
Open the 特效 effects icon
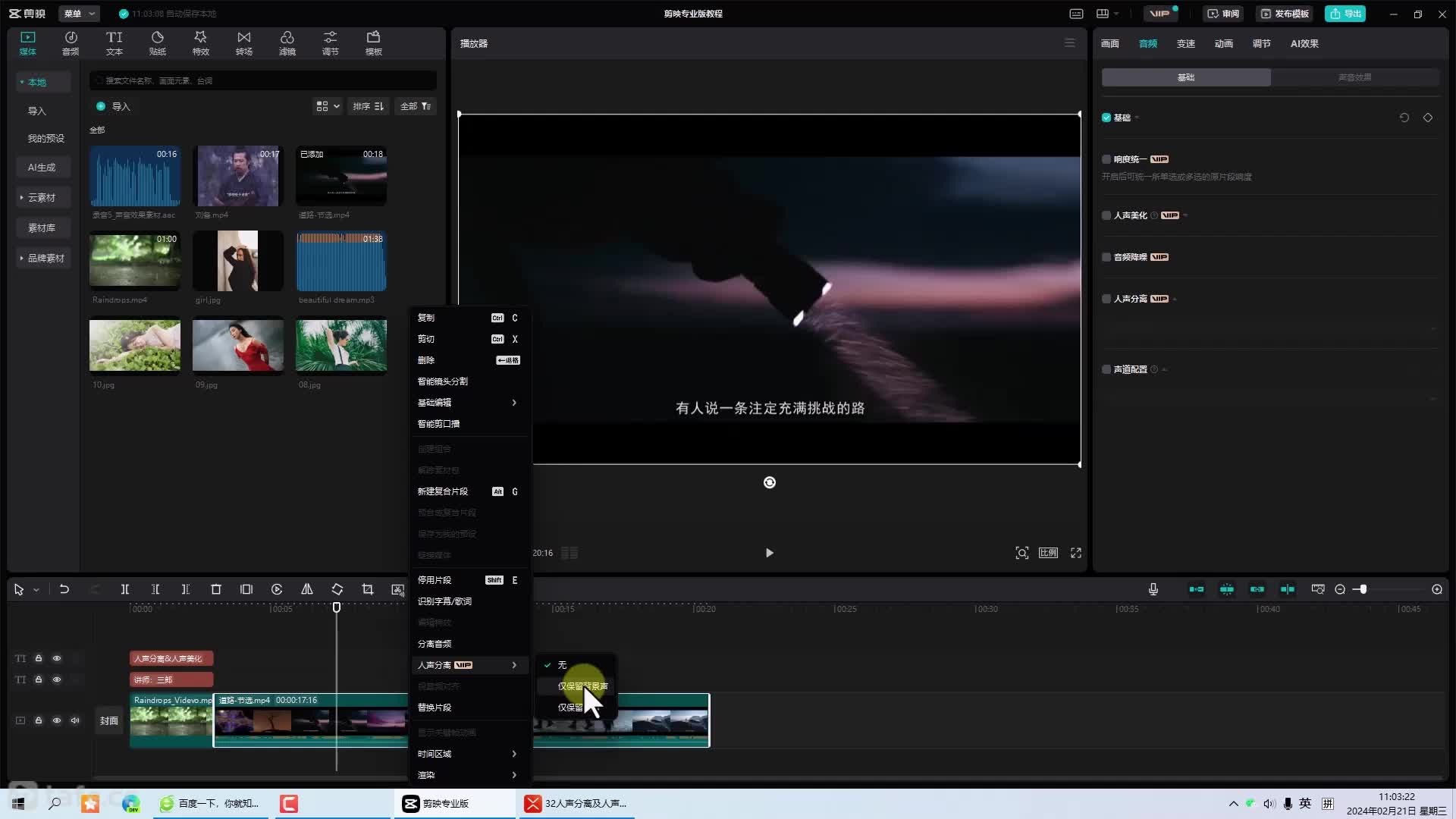point(200,43)
